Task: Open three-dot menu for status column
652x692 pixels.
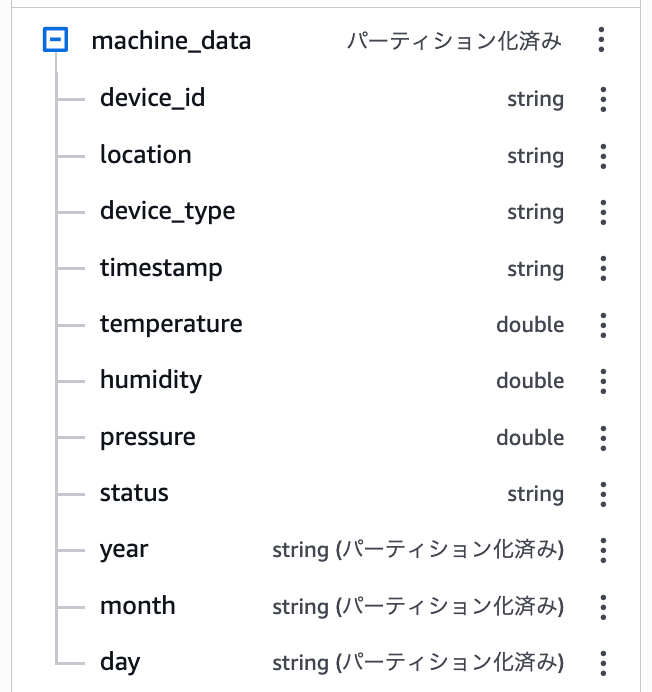Action: [602, 494]
